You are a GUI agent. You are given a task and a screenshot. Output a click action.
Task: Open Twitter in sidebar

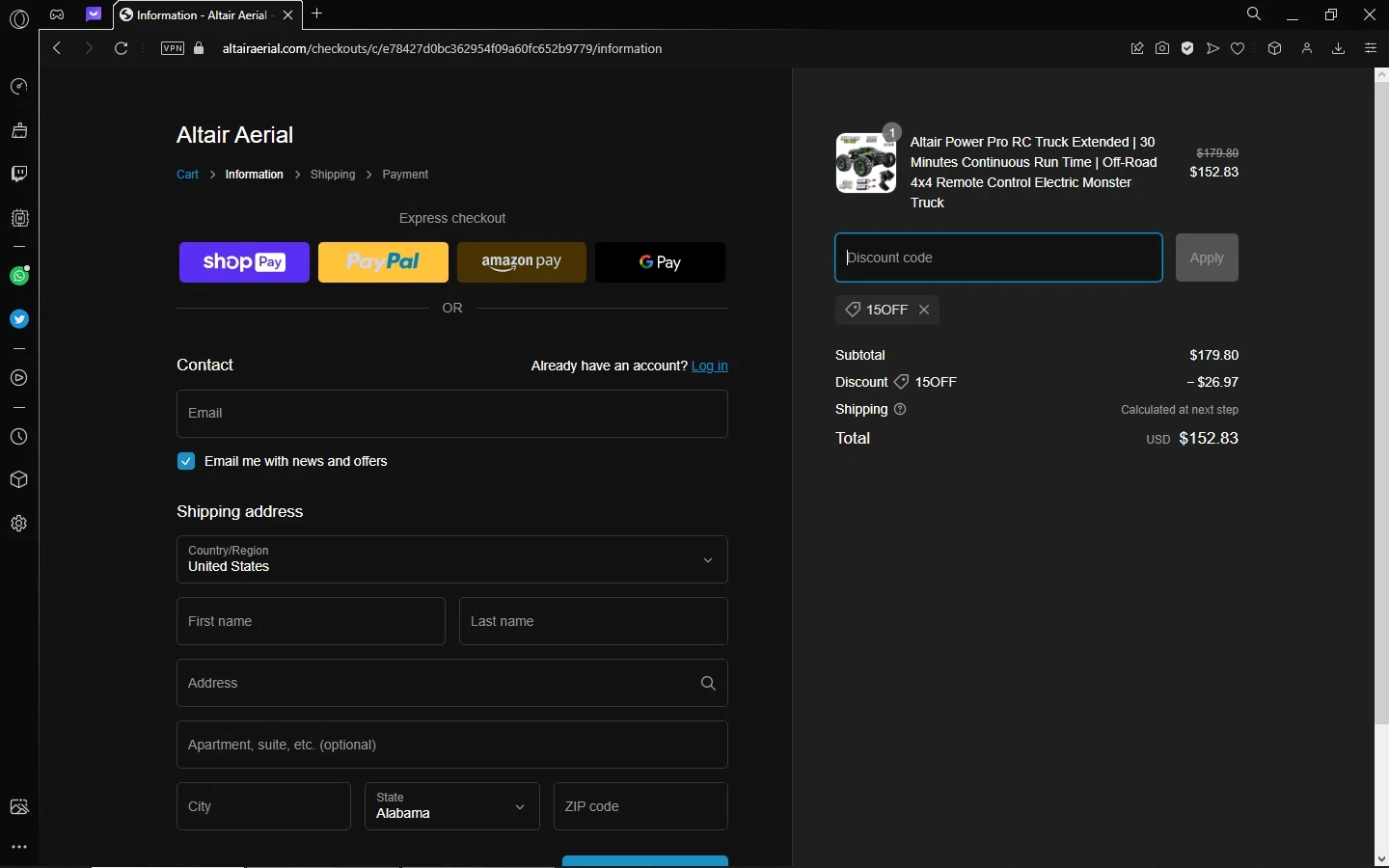click(19, 319)
